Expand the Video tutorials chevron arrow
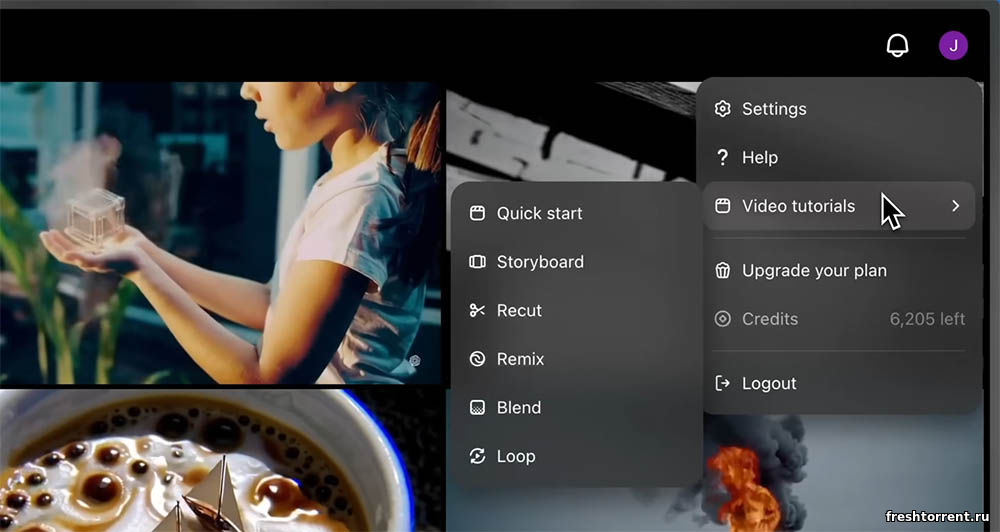1000x532 pixels. pyautogui.click(x=955, y=206)
